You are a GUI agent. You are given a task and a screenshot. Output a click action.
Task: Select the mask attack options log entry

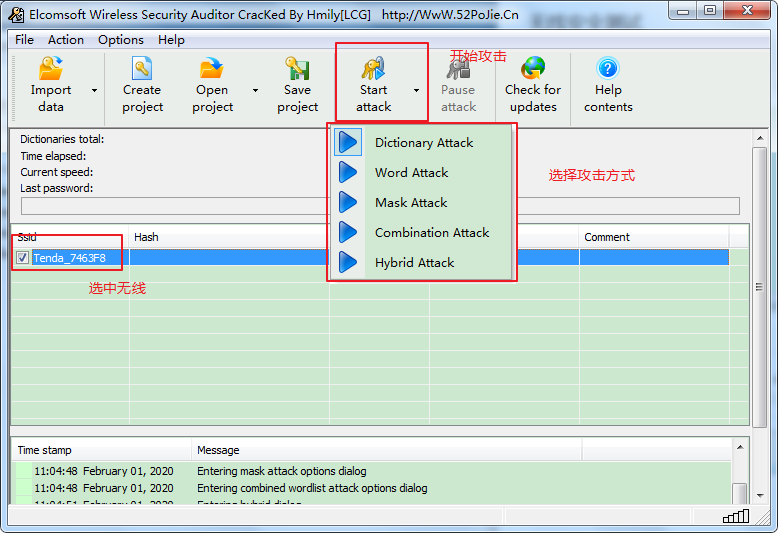pos(373,470)
